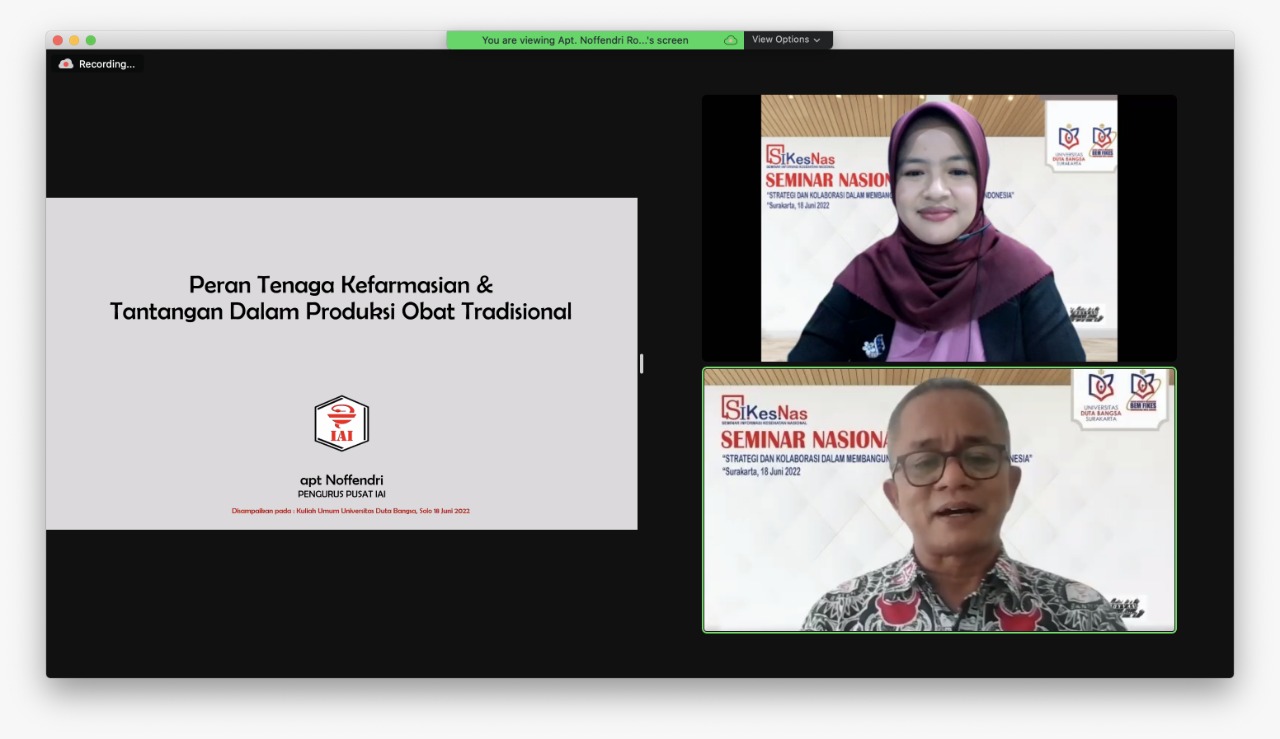Select the glasses man's active video tile
The height and width of the screenshot is (739, 1280).
[939, 500]
